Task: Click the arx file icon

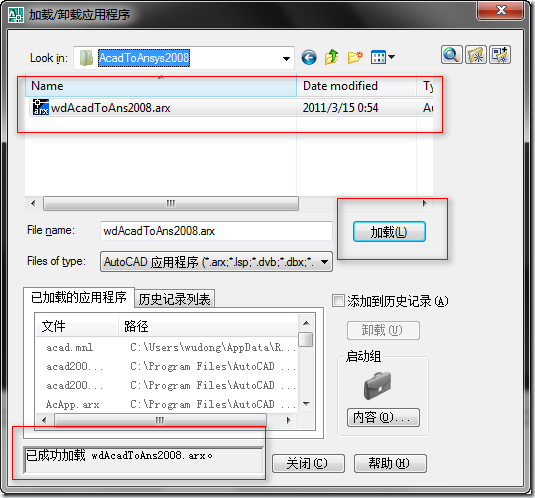Action: [41, 107]
